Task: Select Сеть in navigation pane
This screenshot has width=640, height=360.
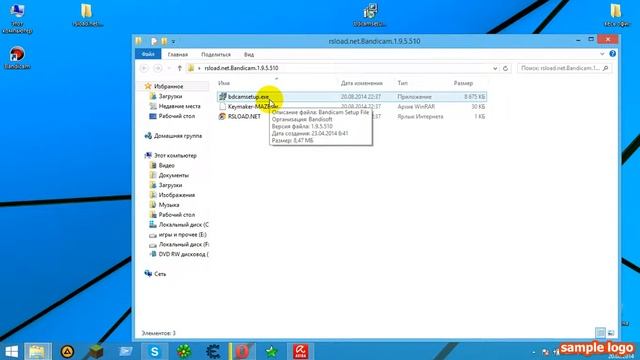Action: pos(160,274)
